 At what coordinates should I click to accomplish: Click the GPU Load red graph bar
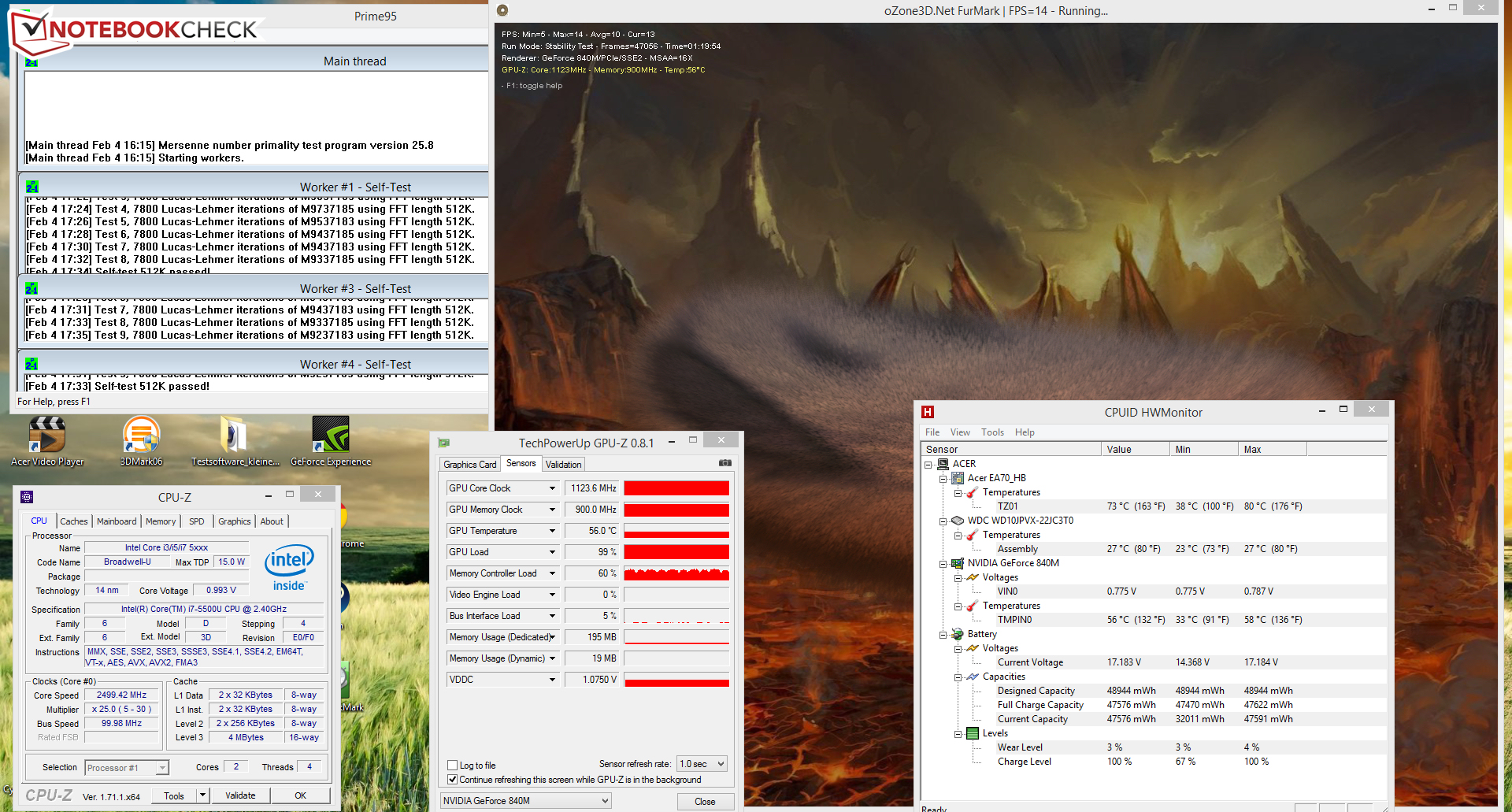[x=676, y=552]
